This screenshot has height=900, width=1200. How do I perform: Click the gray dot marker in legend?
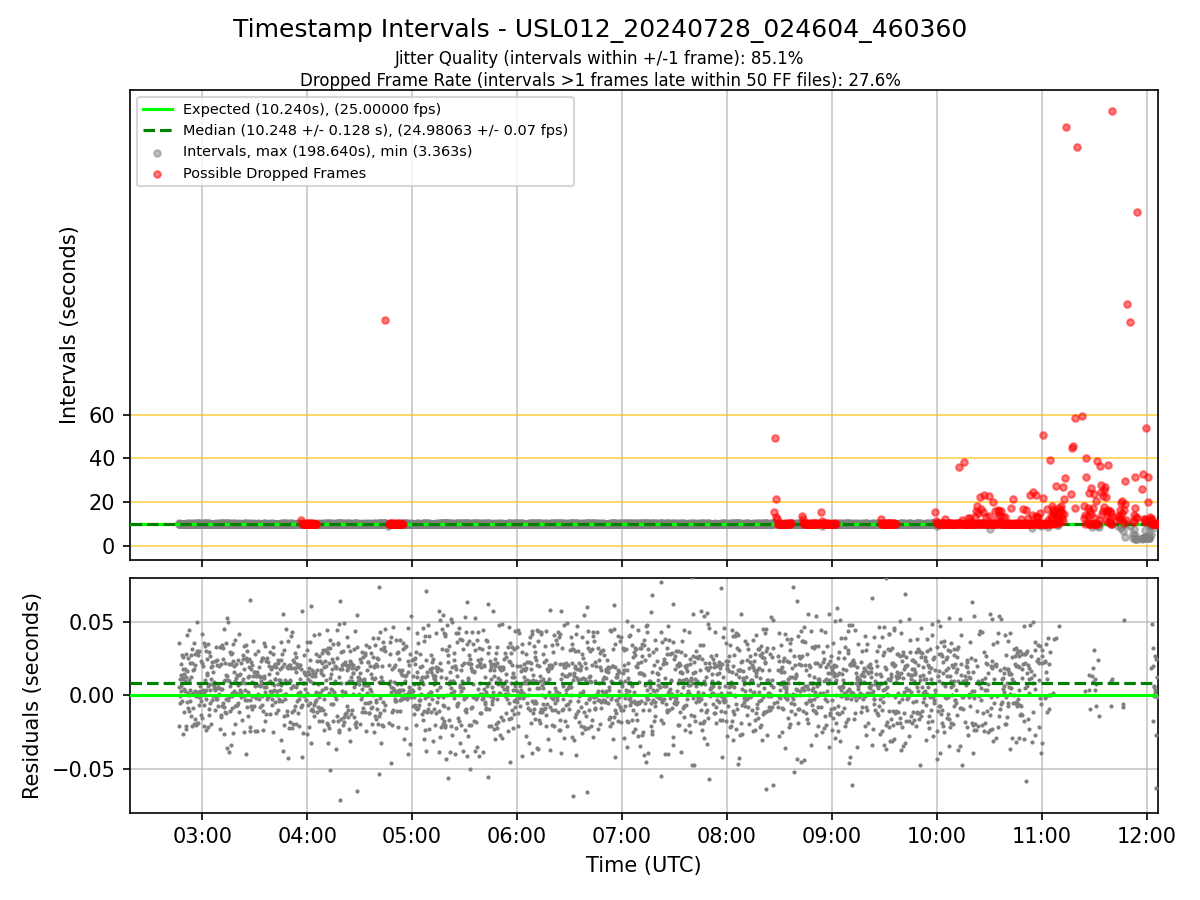click(x=158, y=152)
